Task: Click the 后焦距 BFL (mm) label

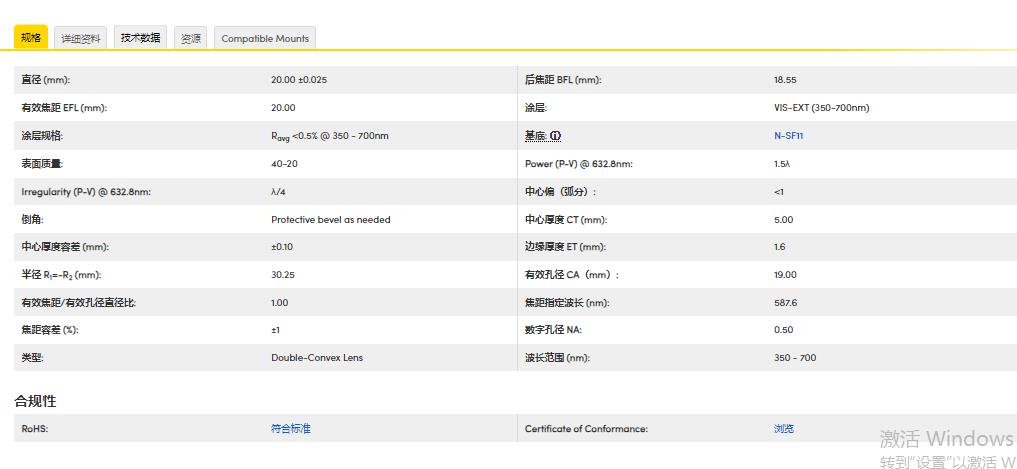Action: (x=563, y=80)
